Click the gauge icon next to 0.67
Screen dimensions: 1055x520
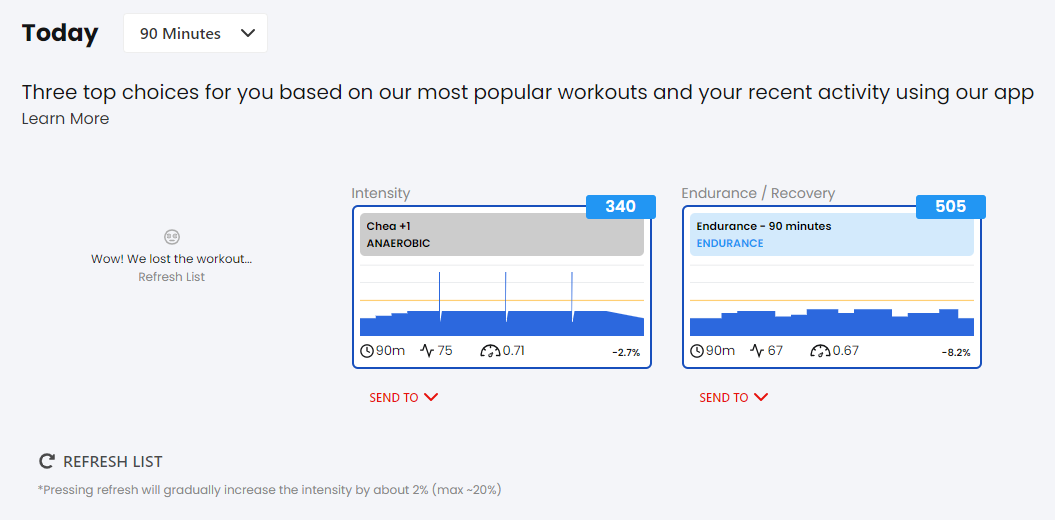(821, 350)
